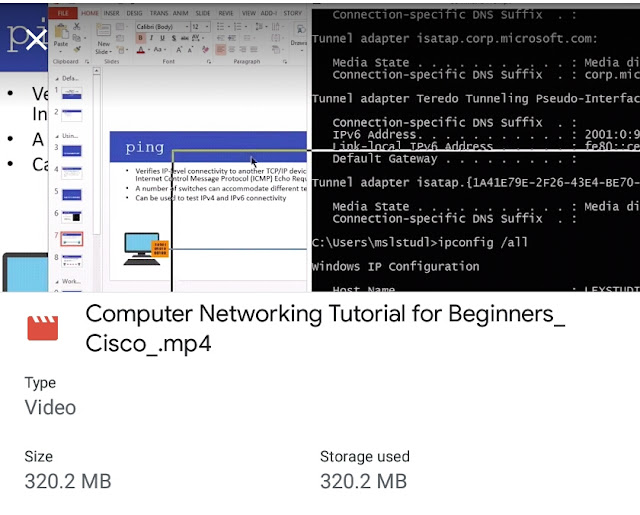Toggle Align Left in Paragraph group

point(220,50)
